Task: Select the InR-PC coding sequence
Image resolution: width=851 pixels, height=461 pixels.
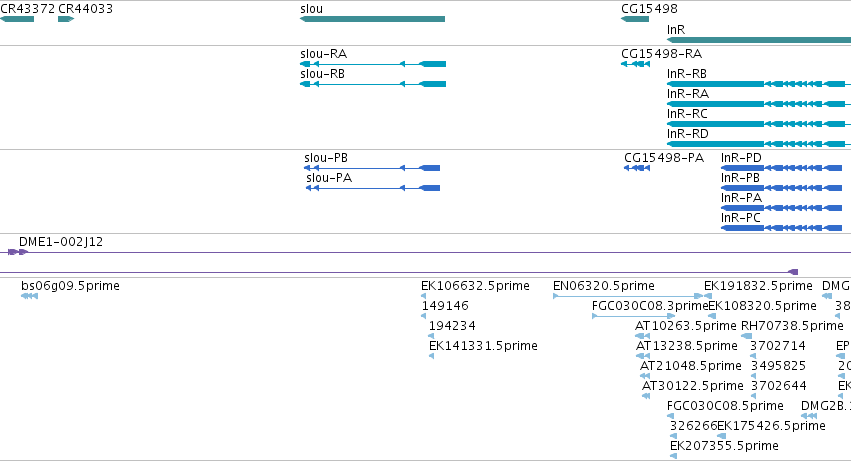Action: pos(782,228)
